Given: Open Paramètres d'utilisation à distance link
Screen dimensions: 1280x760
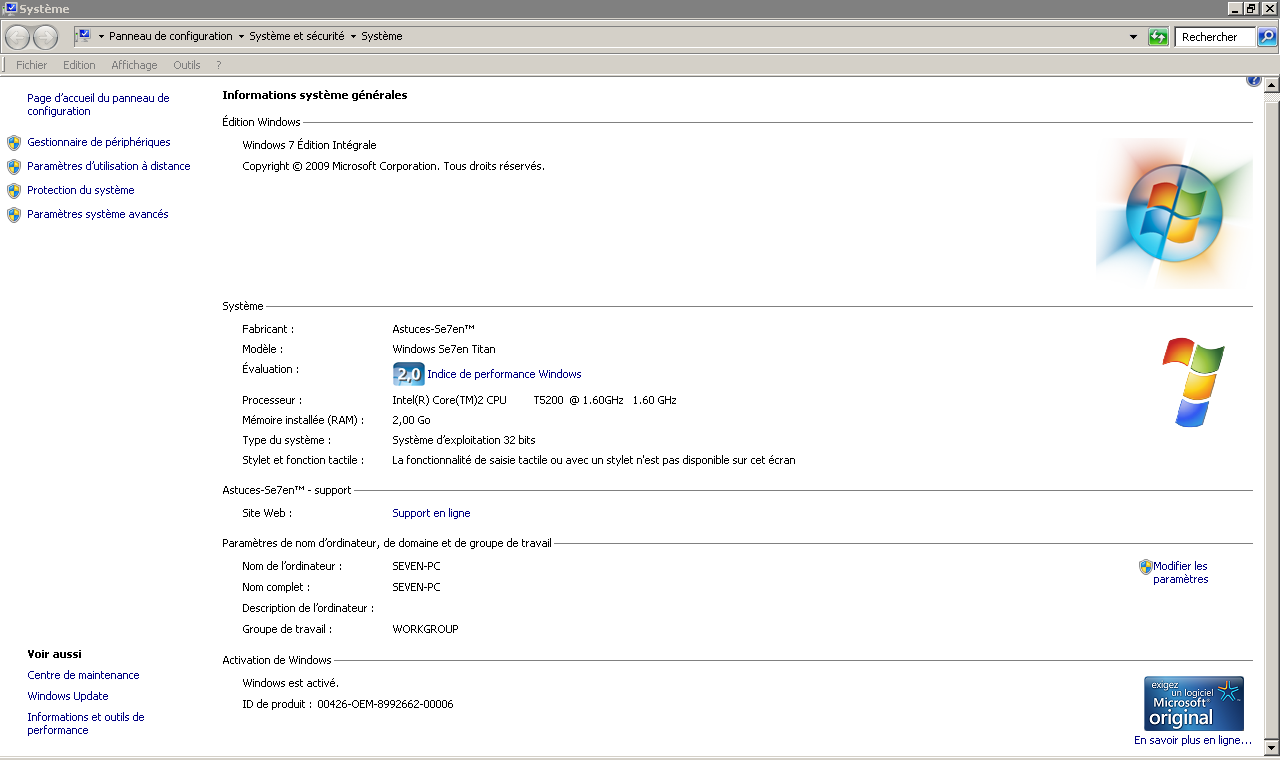Looking at the screenshot, I should coord(109,166).
